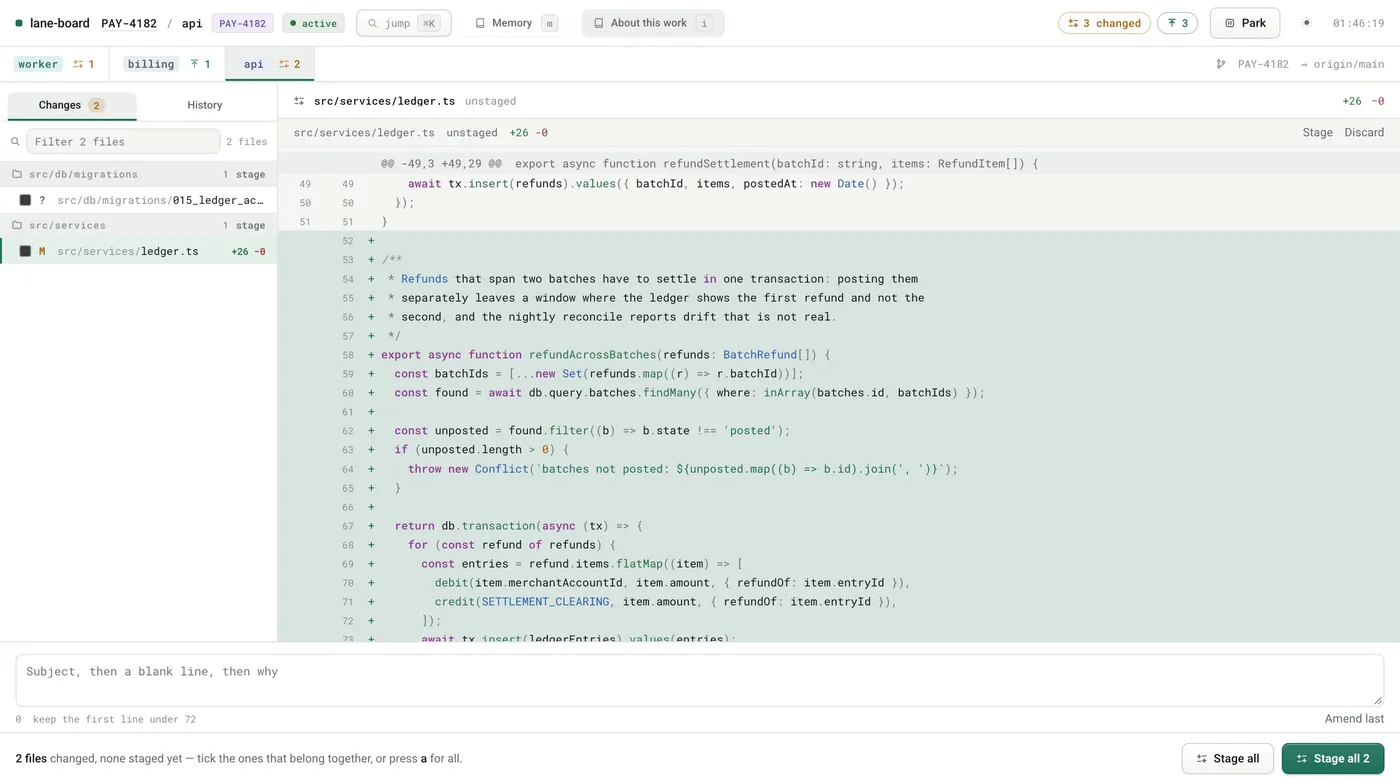Click the 'keep the first line under 72' hint
Image resolution: width=1400 pixels, height=784 pixels.
coord(114,719)
